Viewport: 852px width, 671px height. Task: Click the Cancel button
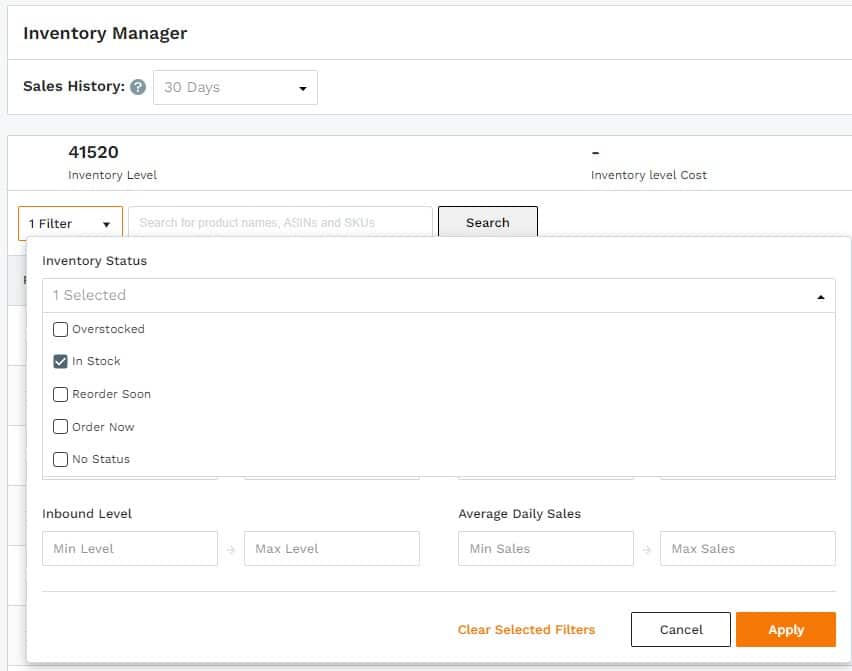pos(681,630)
